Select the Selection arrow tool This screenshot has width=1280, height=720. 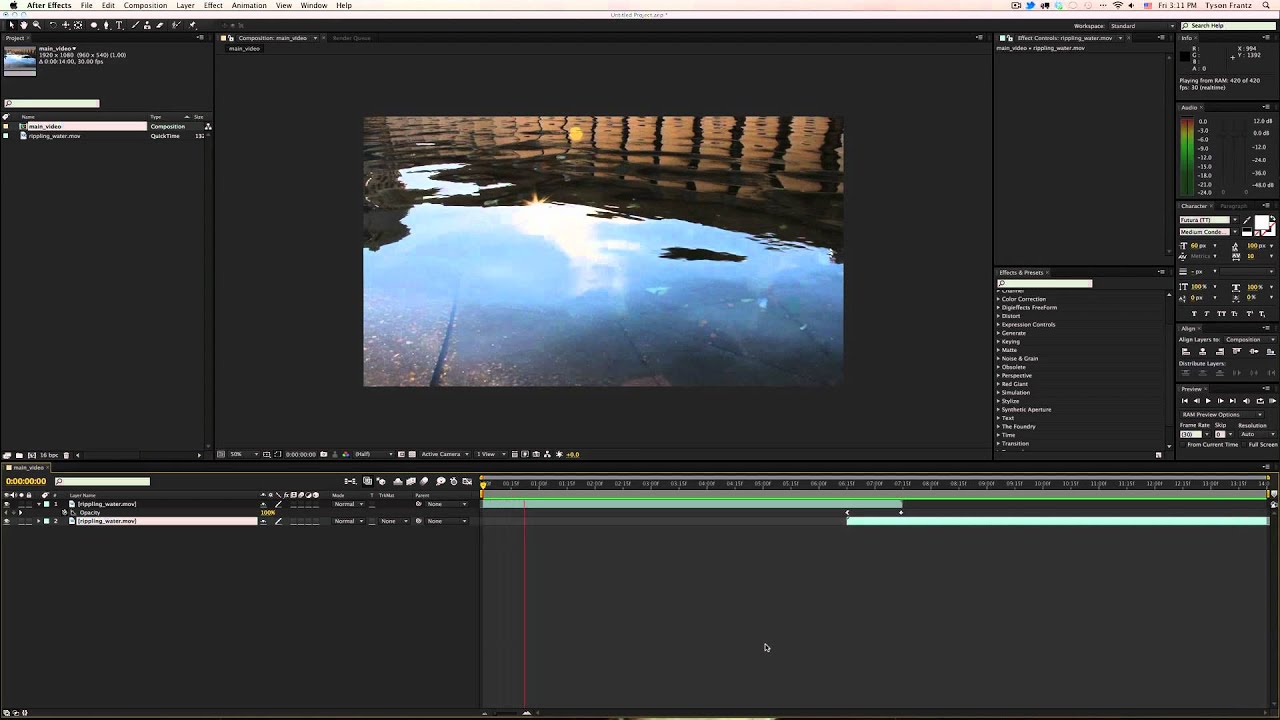pos(11,25)
